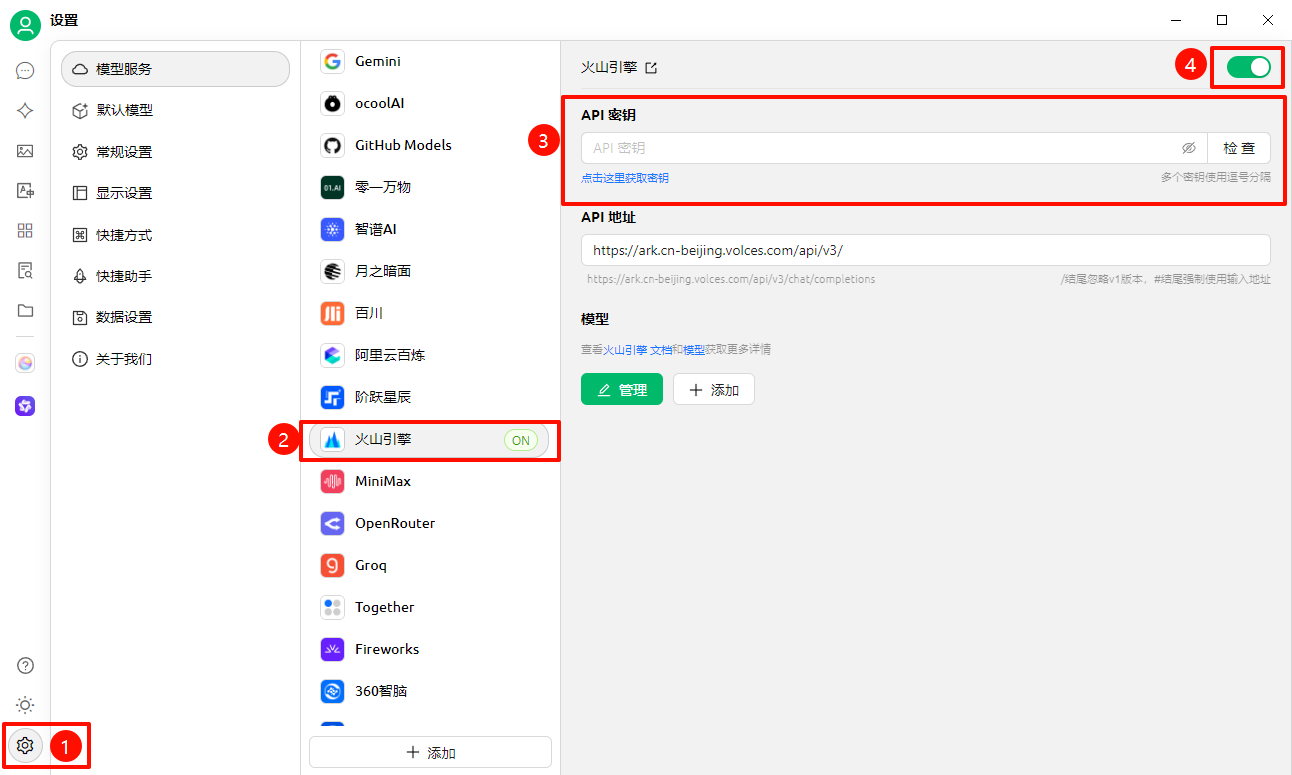Open settings via the gear icon
1292x775 pixels.
click(x=25, y=745)
